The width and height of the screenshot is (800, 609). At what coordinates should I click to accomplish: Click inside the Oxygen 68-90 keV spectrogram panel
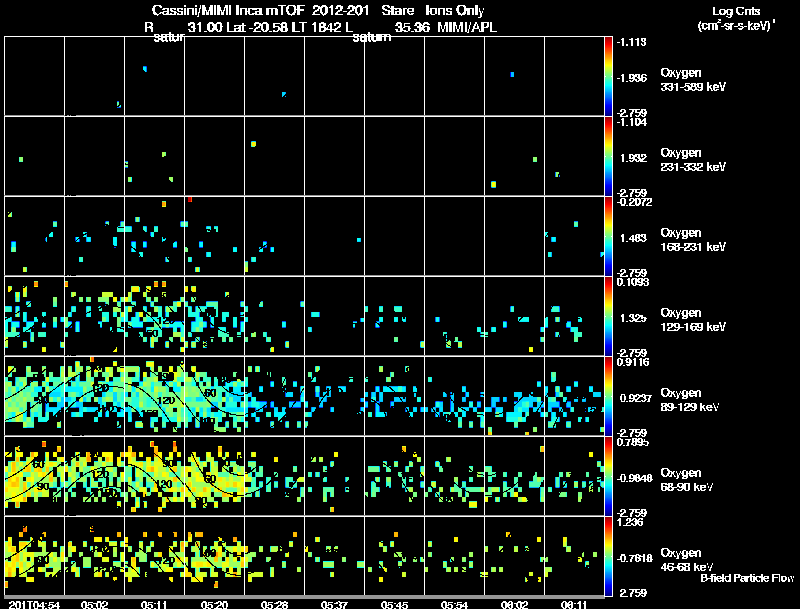click(304, 476)
